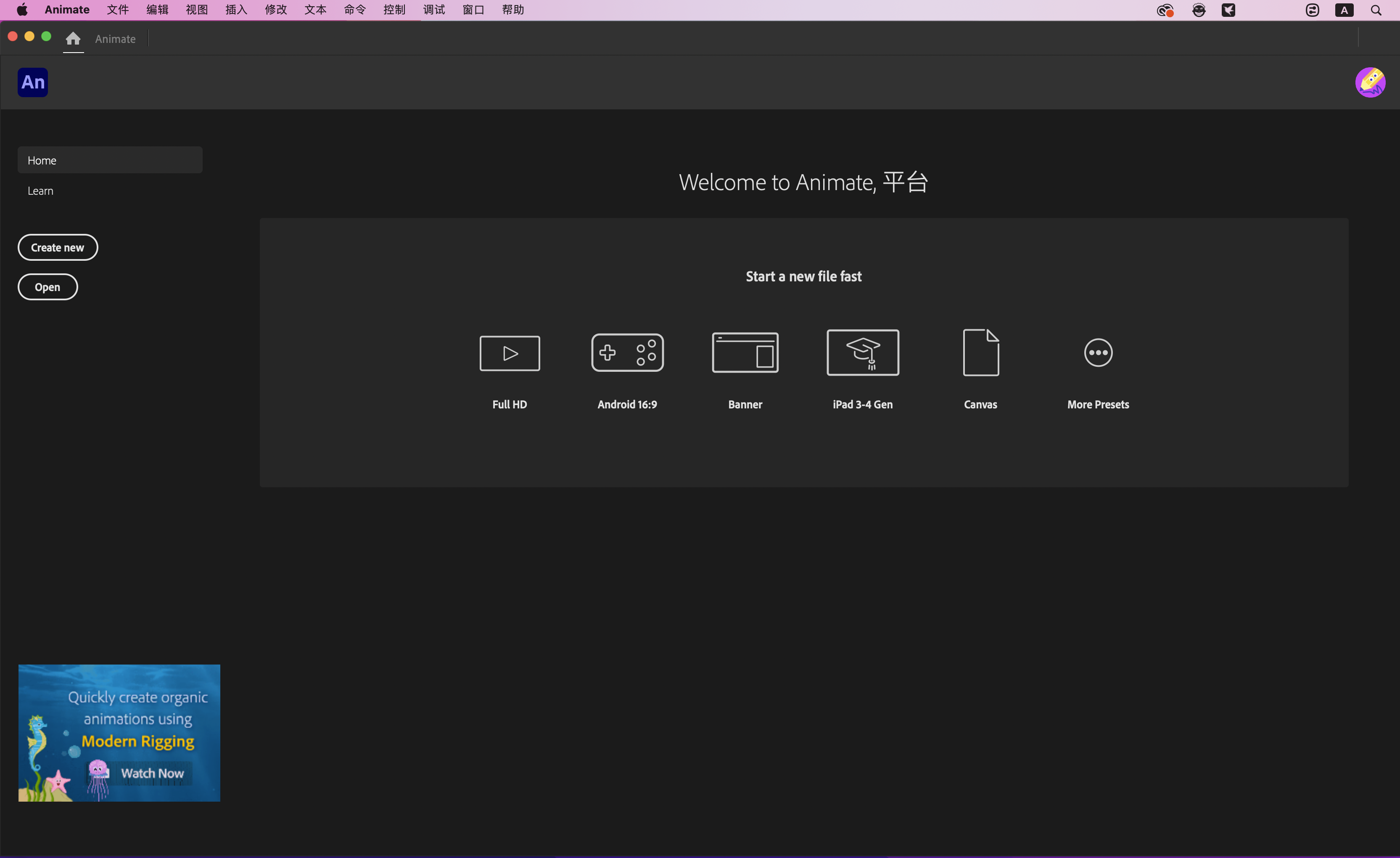Viewport: 1400px width, 858px height.
Task: Select the Full HD preset
Action: [x=509, y=370]
